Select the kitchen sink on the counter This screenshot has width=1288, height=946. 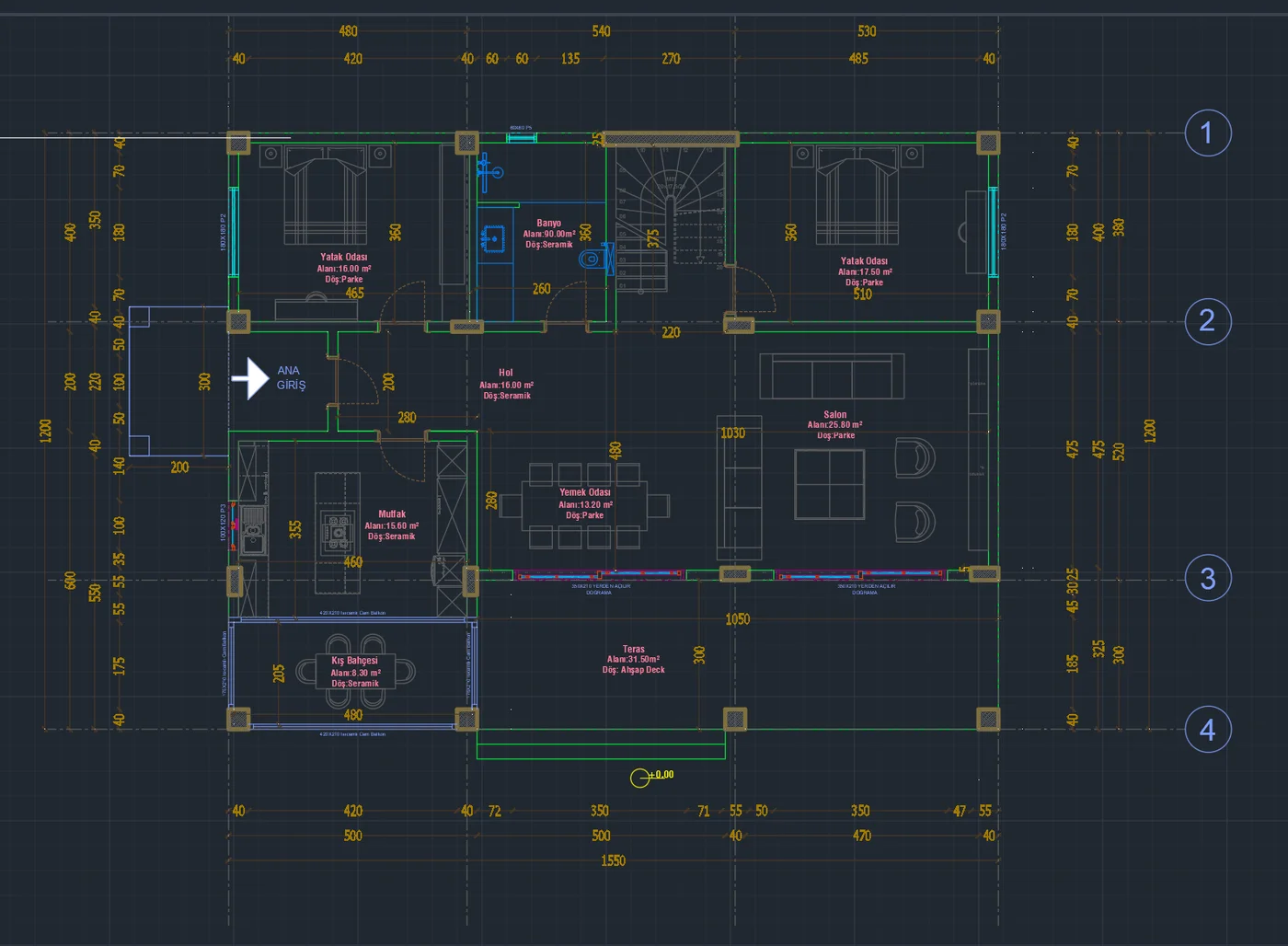pyautogui.click(x=253, y=531)
